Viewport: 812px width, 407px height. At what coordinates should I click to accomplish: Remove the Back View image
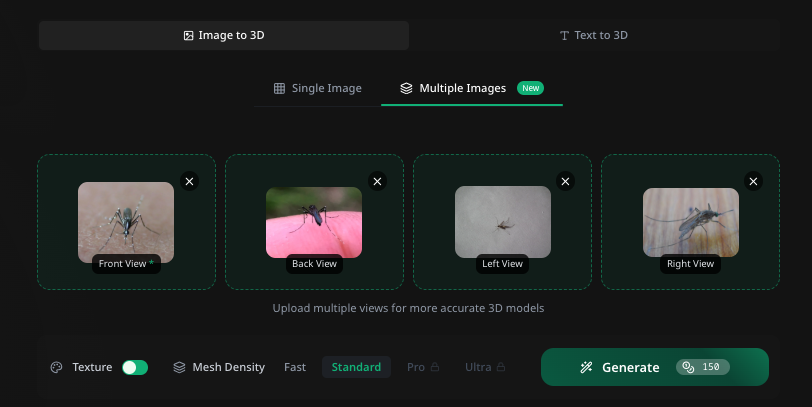click(377, 181)
